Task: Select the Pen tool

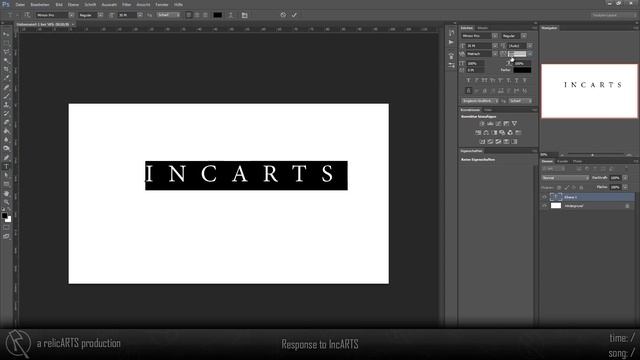Action: pyautogui.click(x=6, y=158)
